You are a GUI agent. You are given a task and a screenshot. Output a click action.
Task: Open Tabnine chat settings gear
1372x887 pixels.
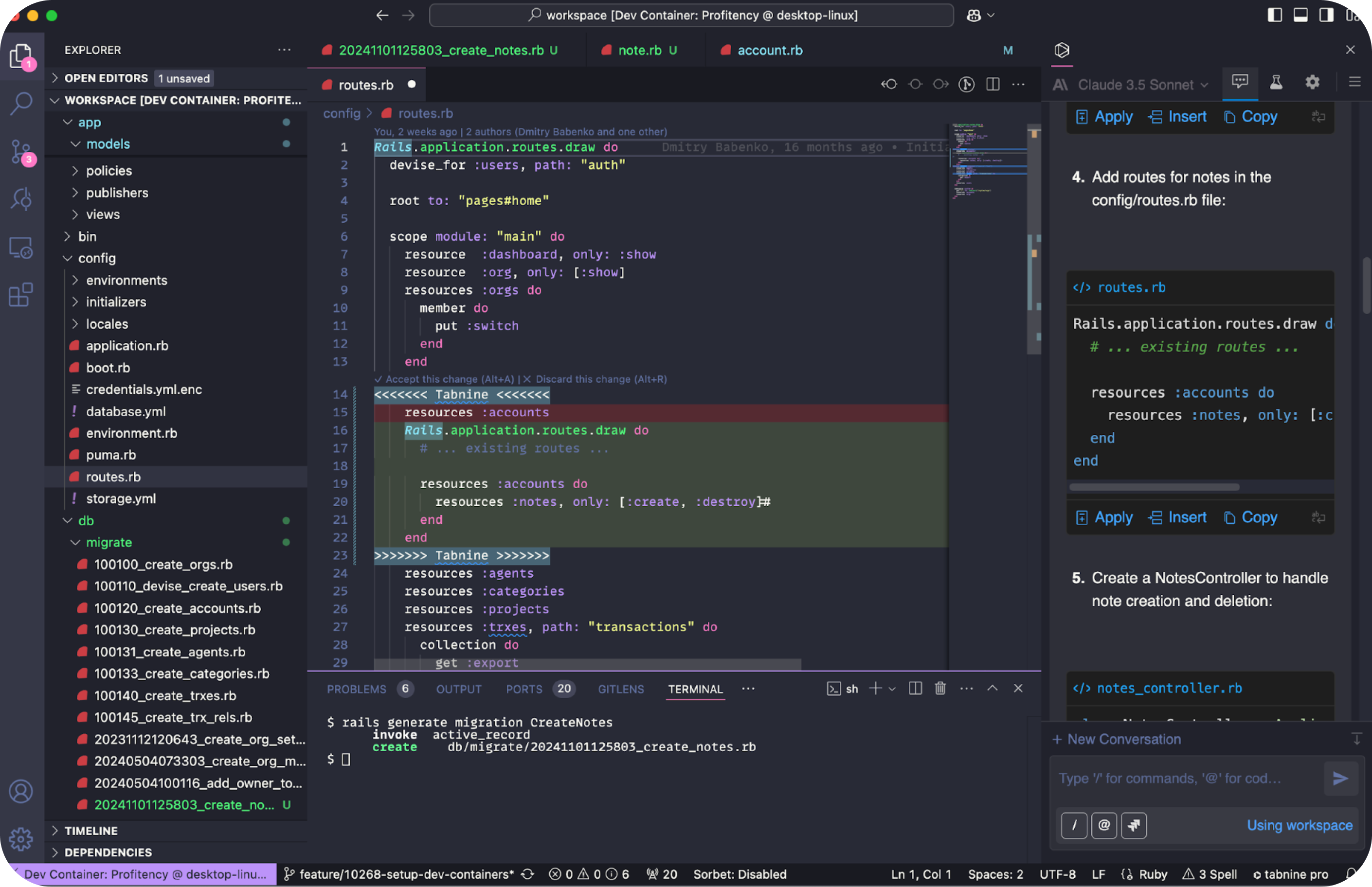[x=1312, y=82]
